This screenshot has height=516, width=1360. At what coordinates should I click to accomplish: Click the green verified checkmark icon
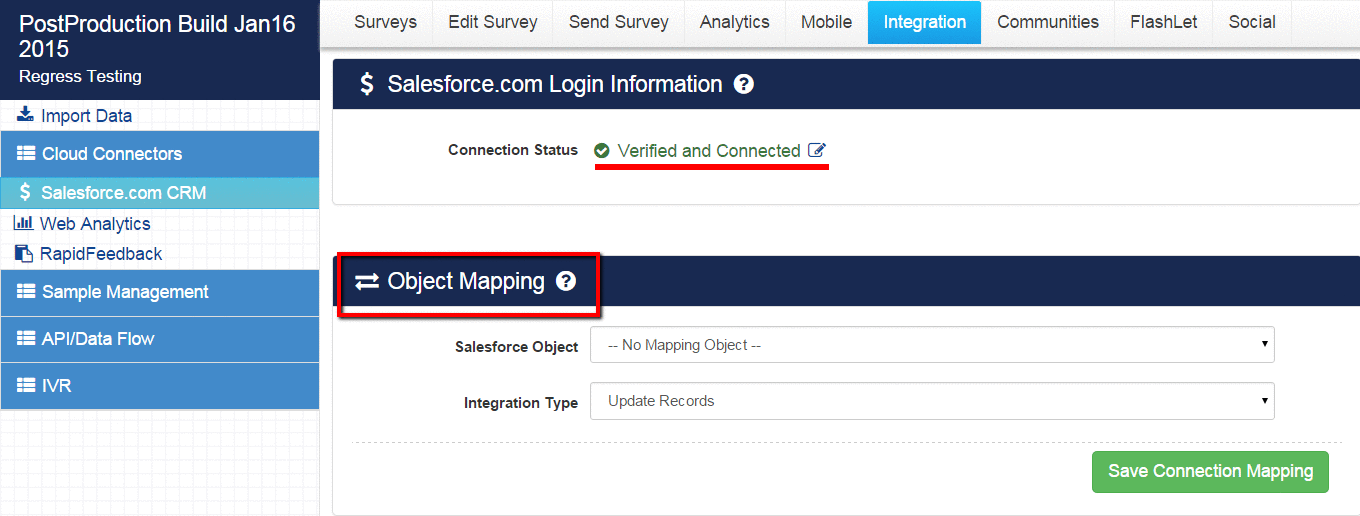pyautogui.click(x=602, y=151)
